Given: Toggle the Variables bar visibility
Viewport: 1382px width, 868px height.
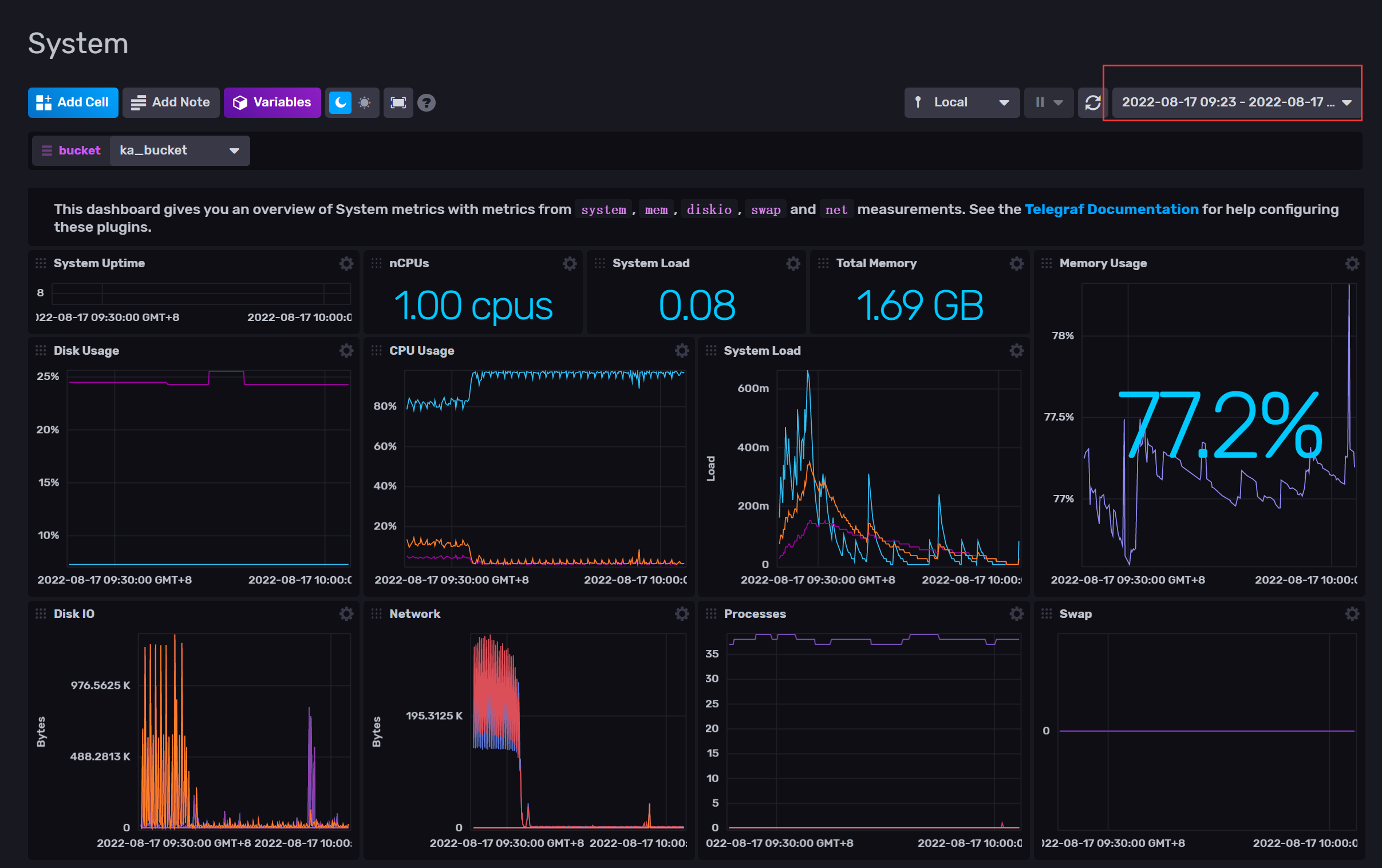Looking at the screenshot, I should click(x=272, y=102).
